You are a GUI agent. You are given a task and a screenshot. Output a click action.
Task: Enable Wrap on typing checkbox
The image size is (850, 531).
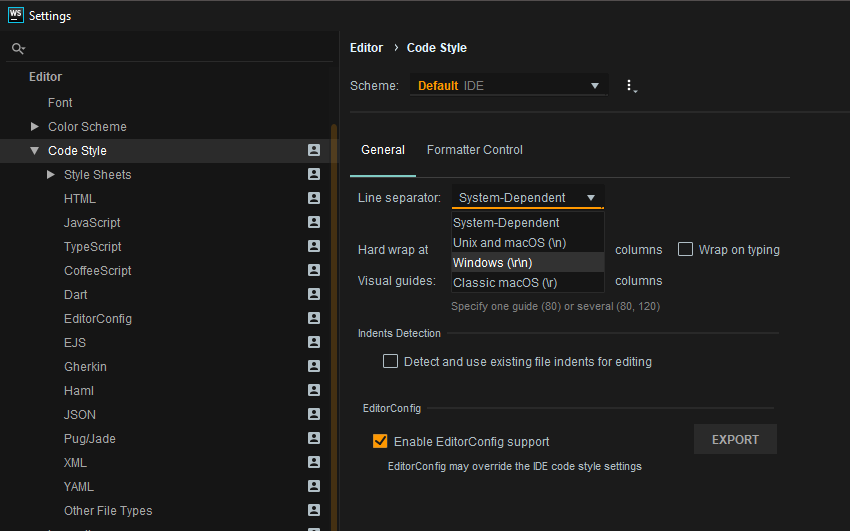point(686,250)
